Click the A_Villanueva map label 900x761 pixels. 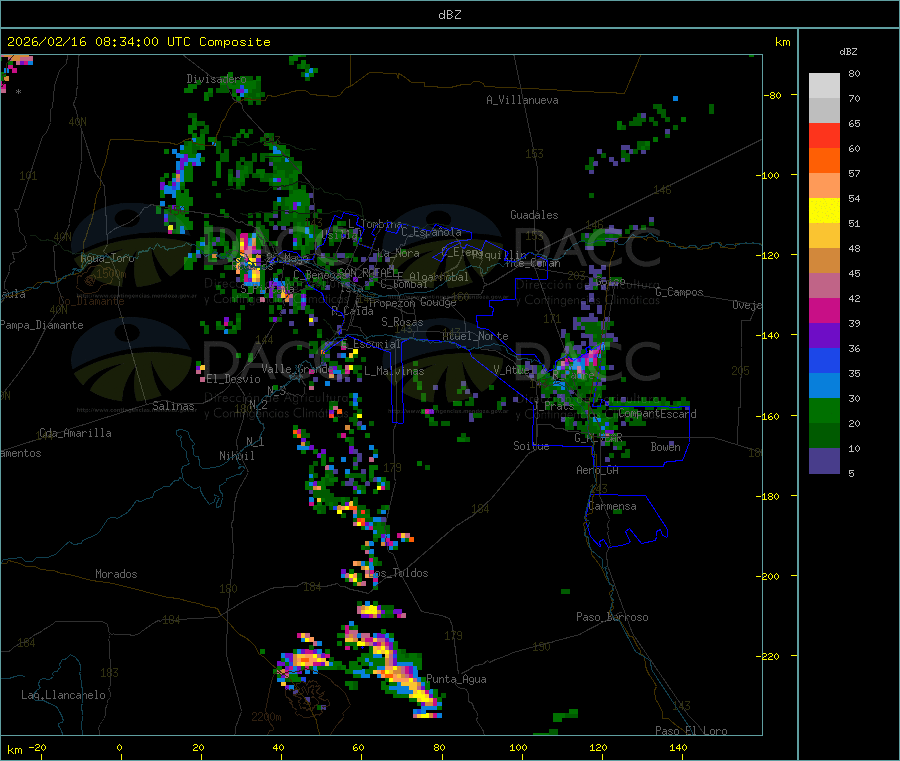click(522, 100)
